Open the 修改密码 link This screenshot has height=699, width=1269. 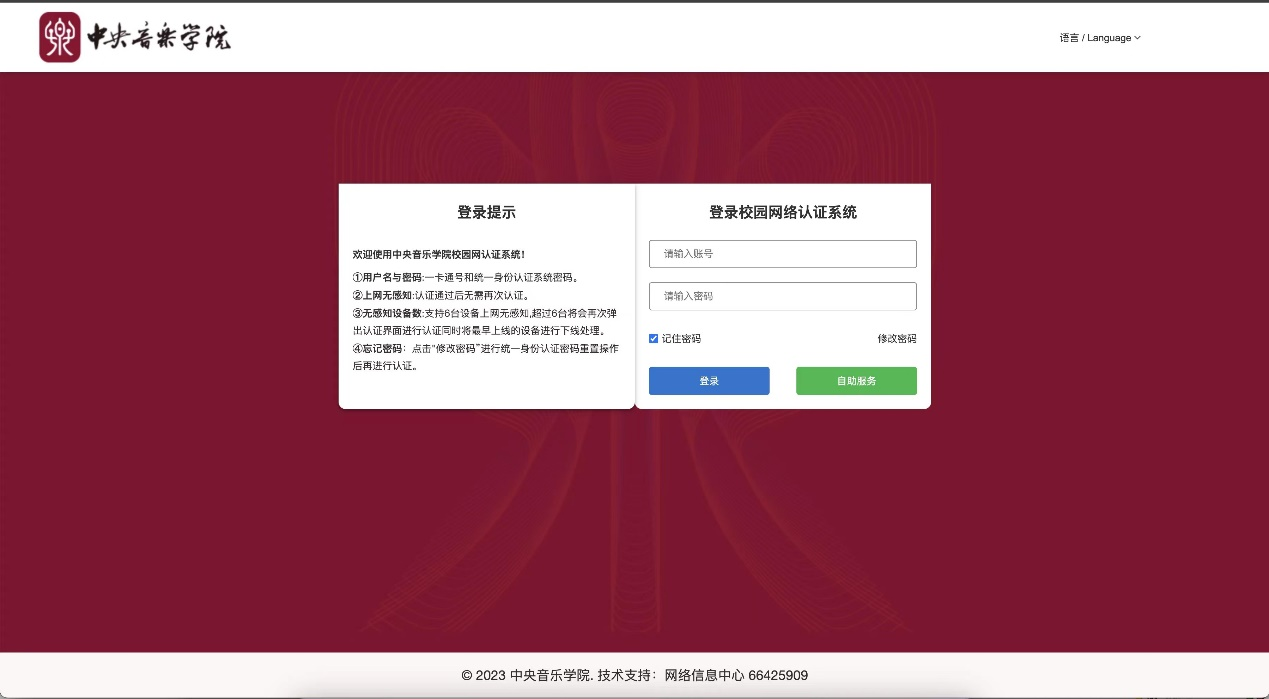click(896, 339)
